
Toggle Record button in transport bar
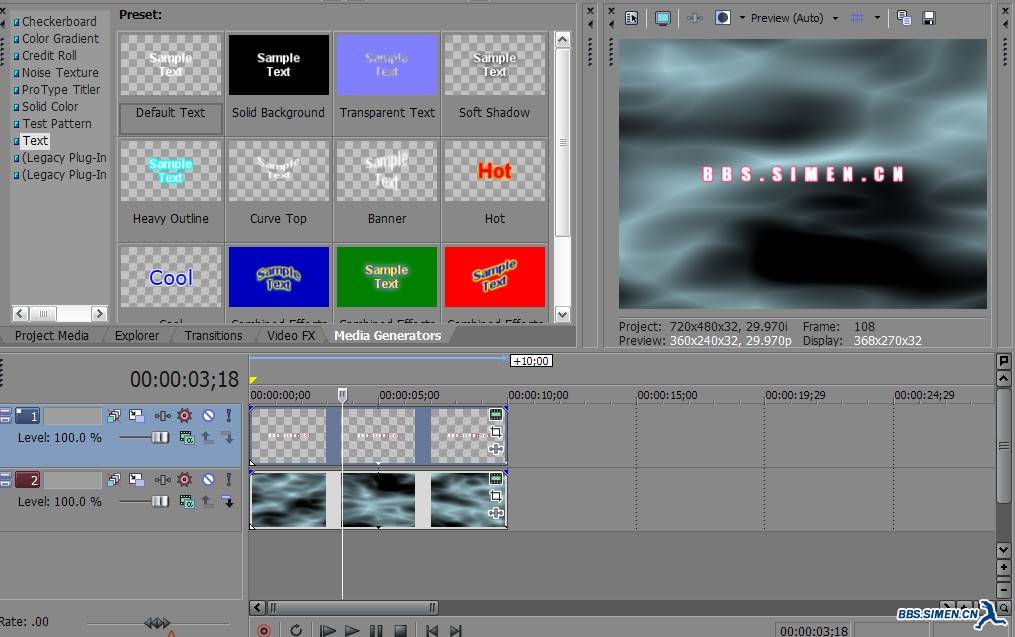tap(264, 630)
